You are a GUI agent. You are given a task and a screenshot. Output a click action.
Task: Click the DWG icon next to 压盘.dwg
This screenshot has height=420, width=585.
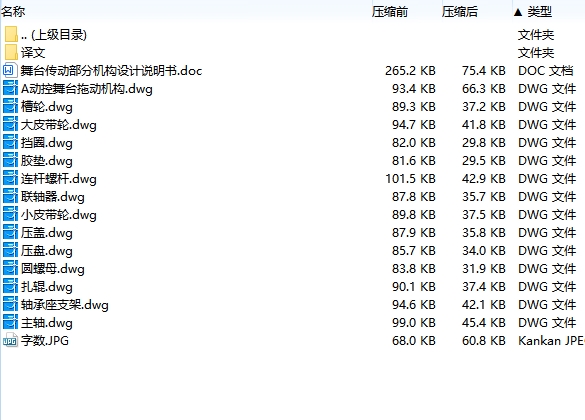pyautogui.click(x=10, y=250)
